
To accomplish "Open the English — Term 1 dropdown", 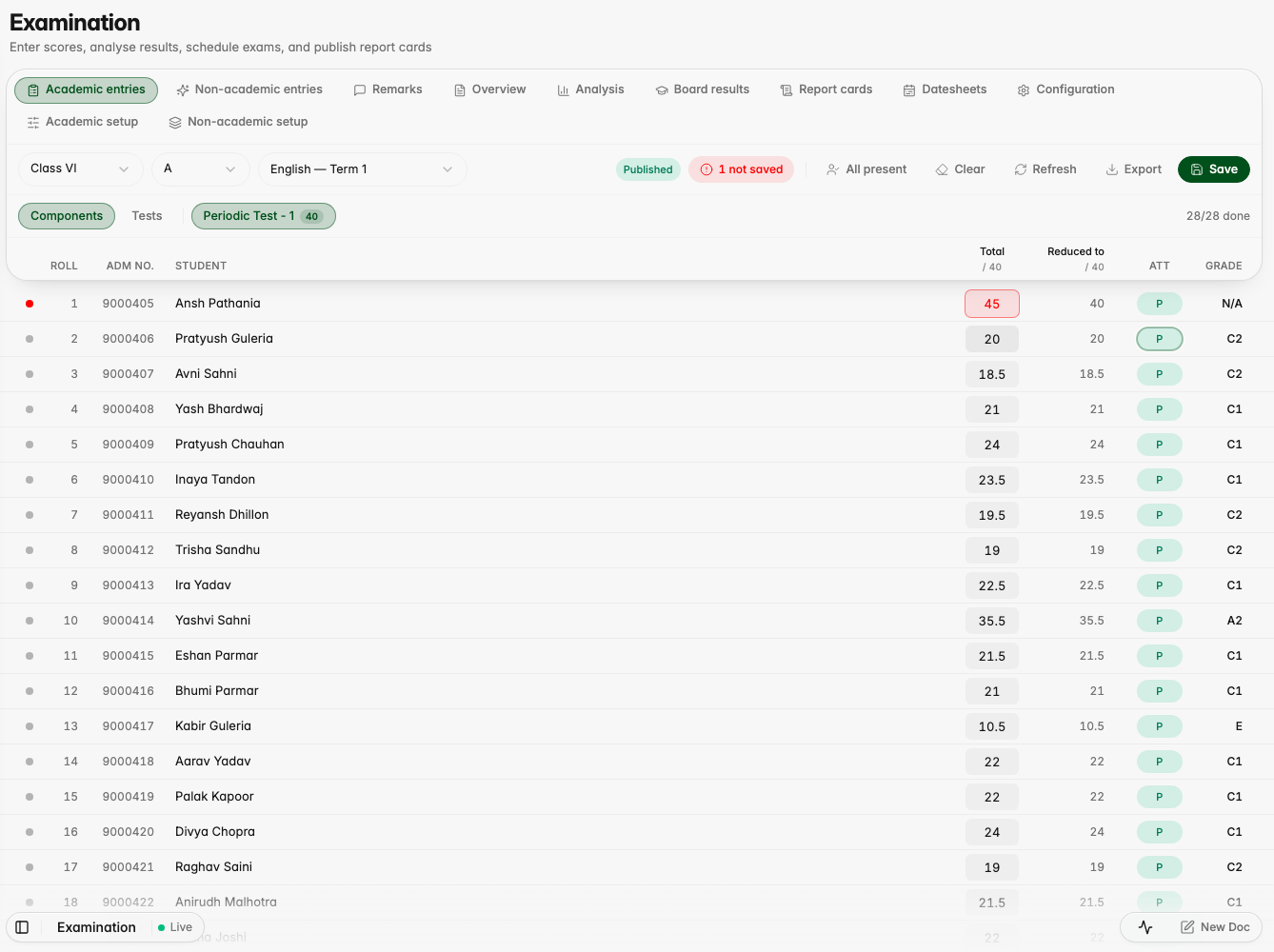I will 362,169.
